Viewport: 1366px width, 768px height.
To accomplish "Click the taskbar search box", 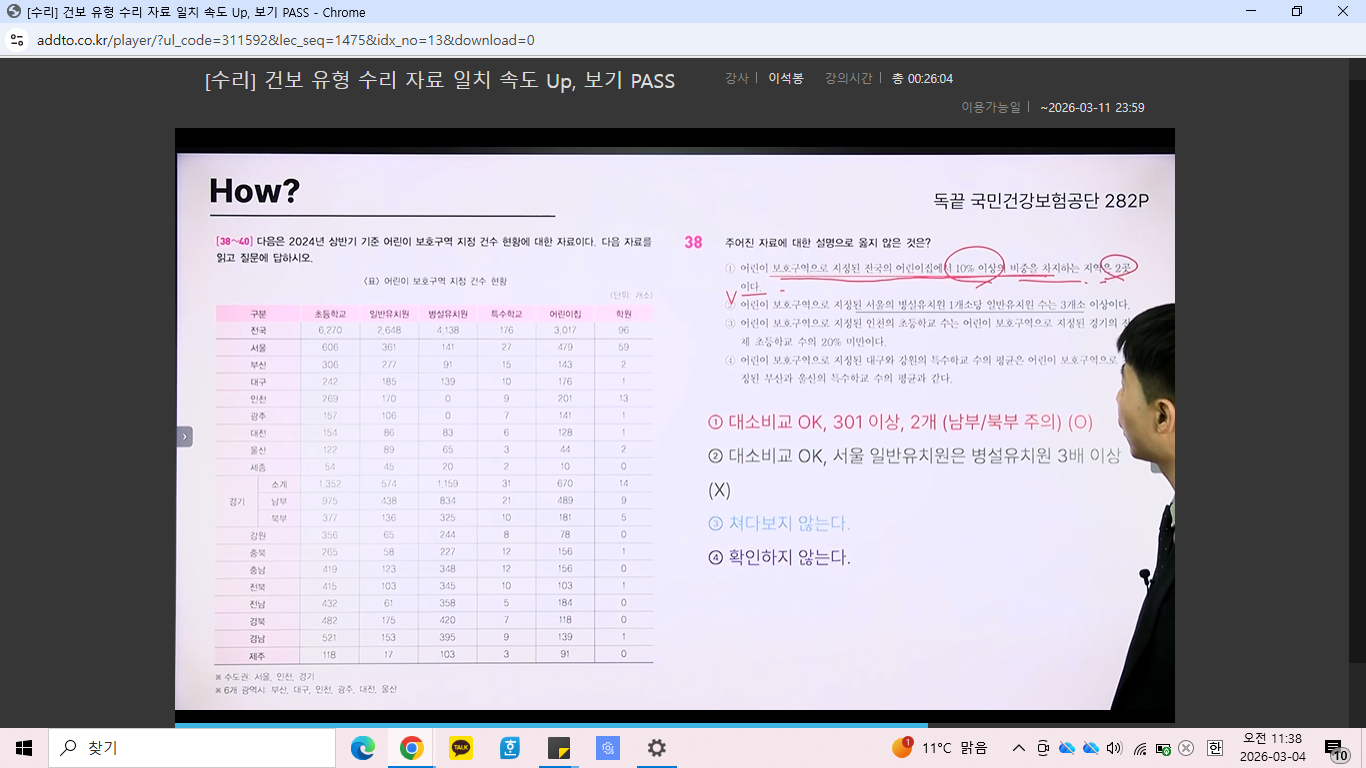I will tap(192, 748).
